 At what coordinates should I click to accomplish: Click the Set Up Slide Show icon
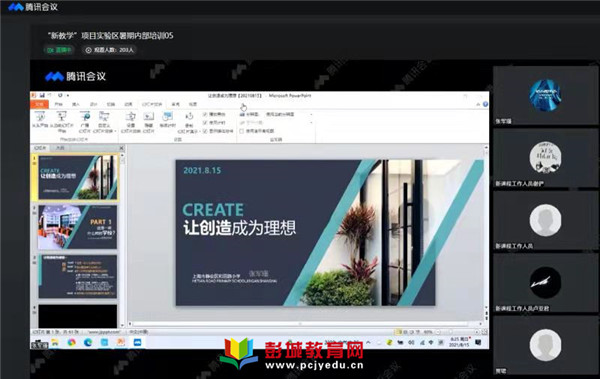(130, 122)
